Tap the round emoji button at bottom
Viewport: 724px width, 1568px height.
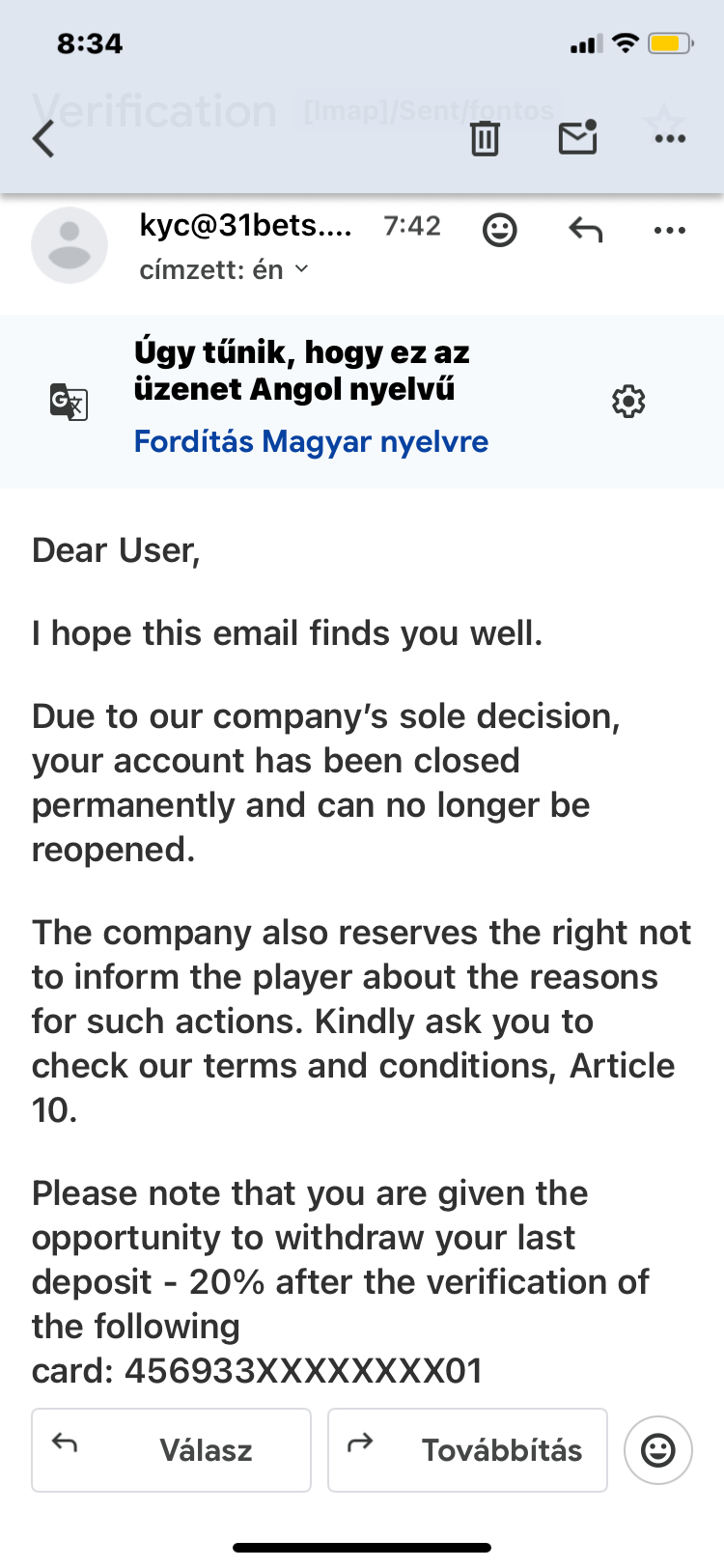pos(658,1449)
